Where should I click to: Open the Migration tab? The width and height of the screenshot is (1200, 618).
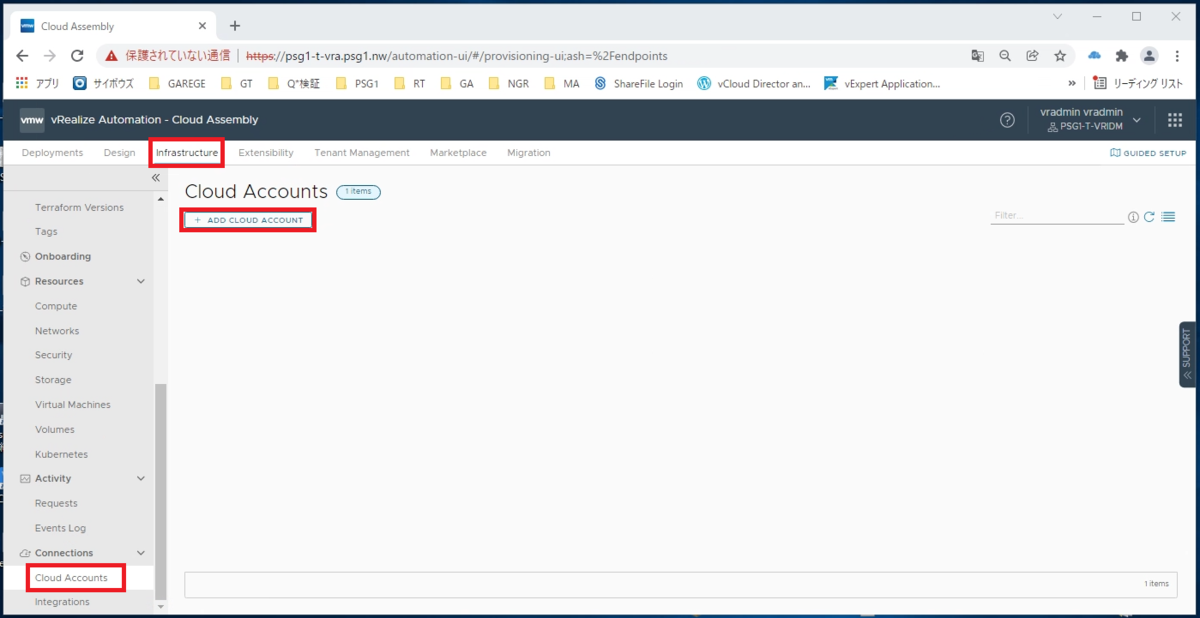(x=529, y=153)
